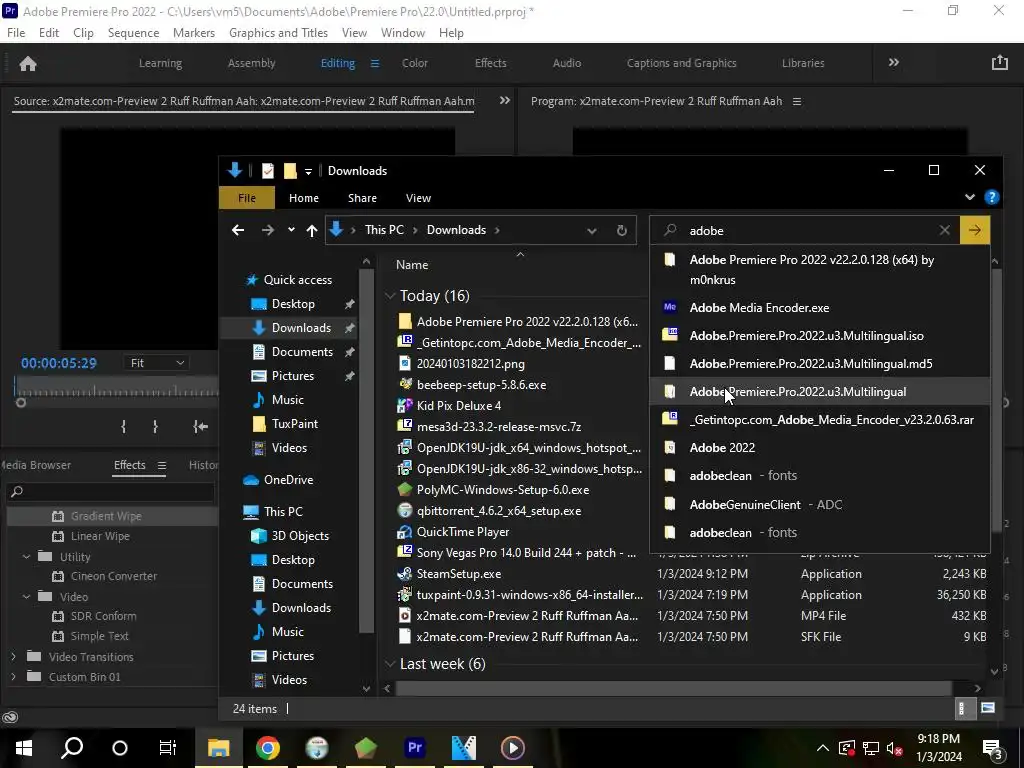Click the Mark Out bracket button
This screenshot has height=768, width=1024.
[x=155, y=426]
